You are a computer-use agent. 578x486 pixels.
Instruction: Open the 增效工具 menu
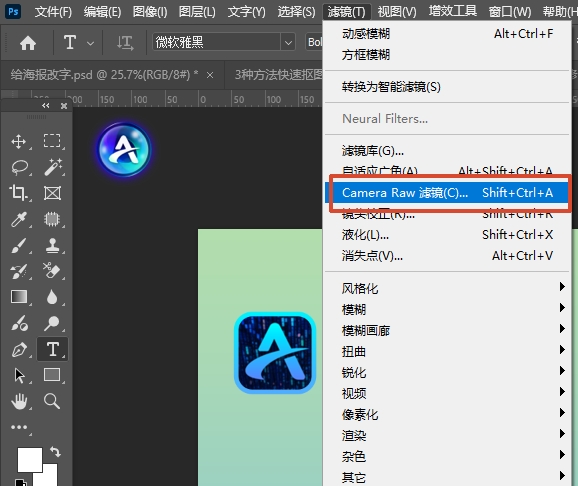pos(453,11)
